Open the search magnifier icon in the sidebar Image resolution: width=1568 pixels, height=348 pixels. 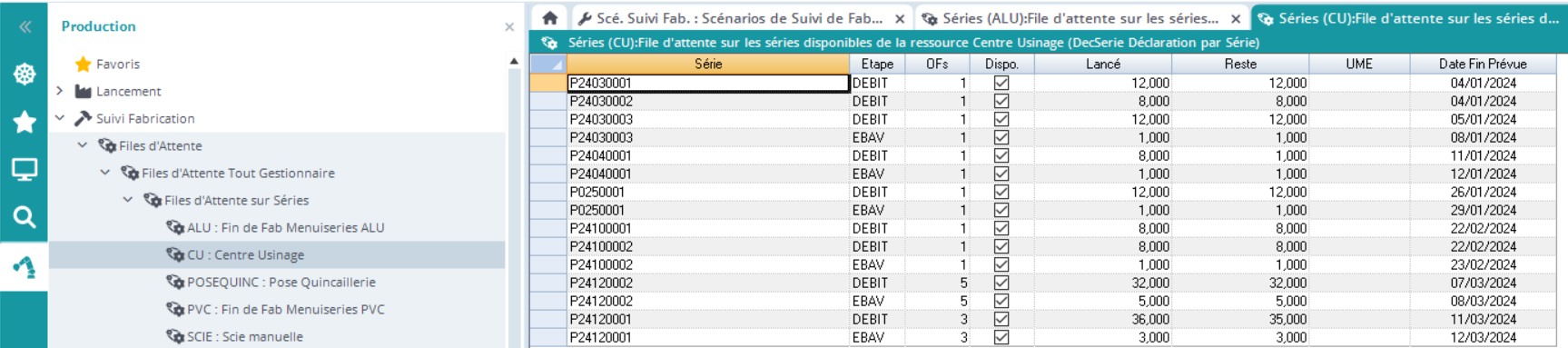point(25,217)
